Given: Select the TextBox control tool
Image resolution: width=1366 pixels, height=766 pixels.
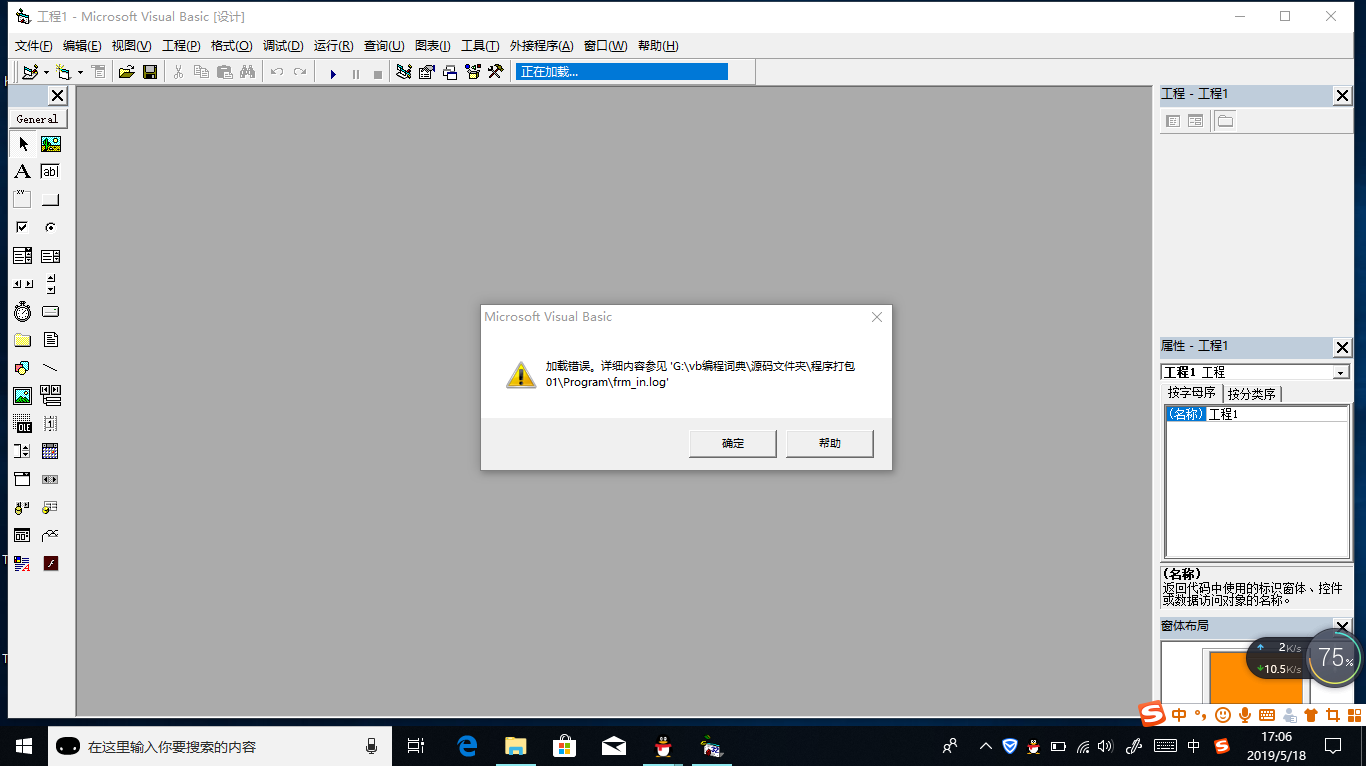Looking at the screenshot, I should click(x=51, y=172).
